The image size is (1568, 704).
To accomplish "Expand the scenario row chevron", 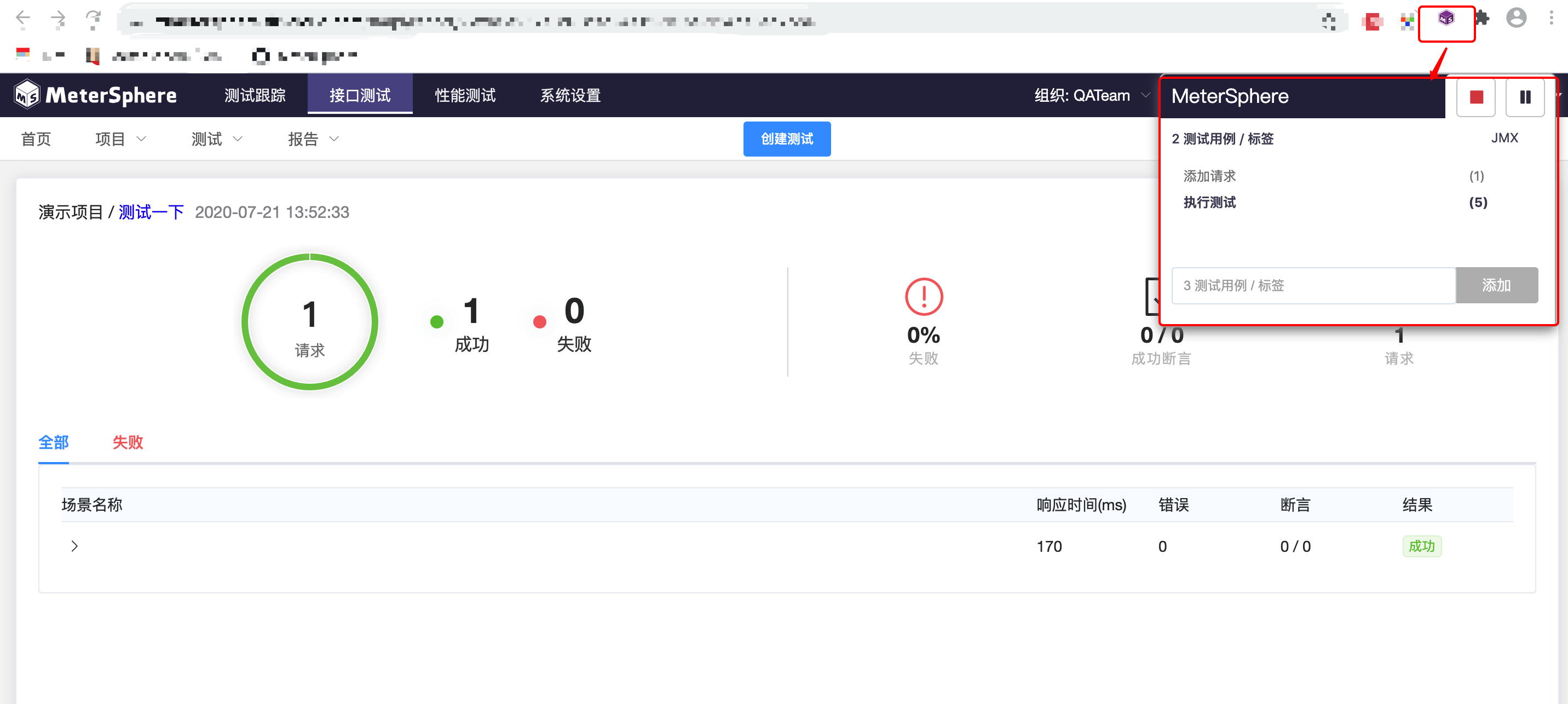I will tap(74, 546).
